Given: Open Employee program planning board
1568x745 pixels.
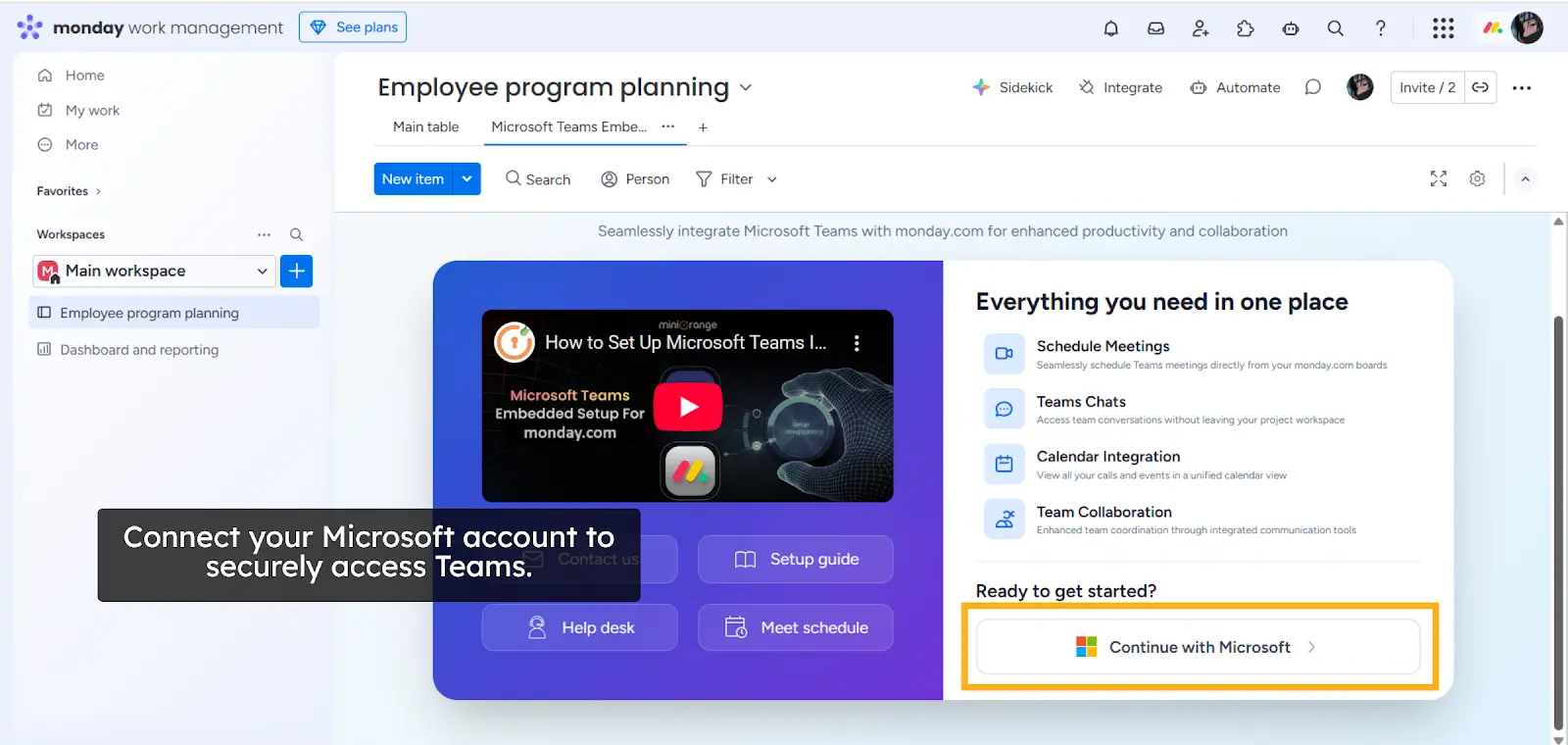Looking at the screenshot, I should click(x=174, y=313).
